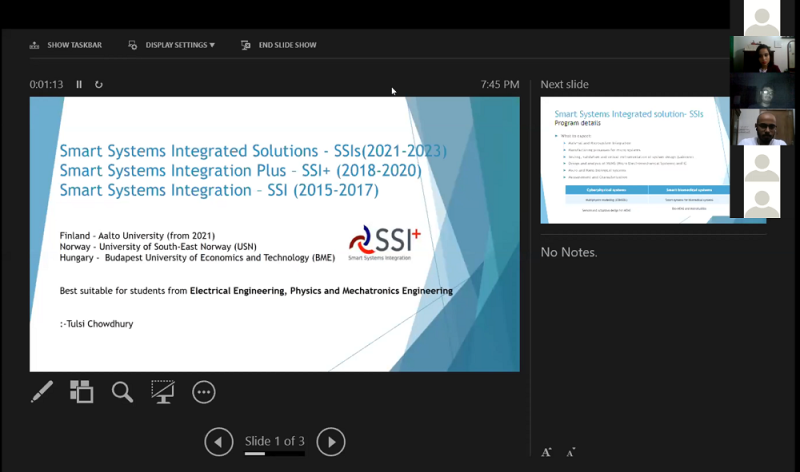
Task: Decrease the notes text size
Action: [x=571, y=453]
